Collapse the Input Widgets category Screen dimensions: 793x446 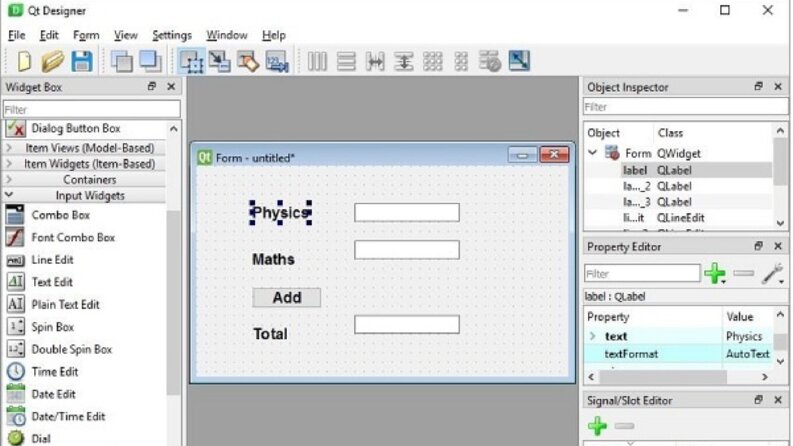click(9, 195)
